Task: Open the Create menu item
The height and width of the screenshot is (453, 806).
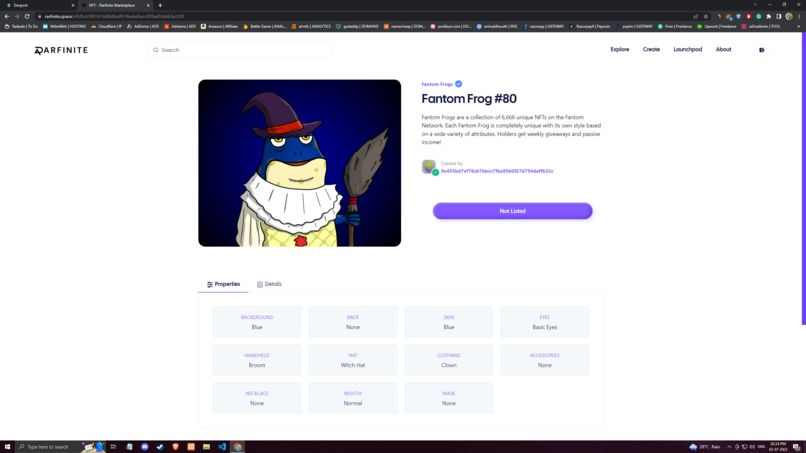Action: (651, 49)
